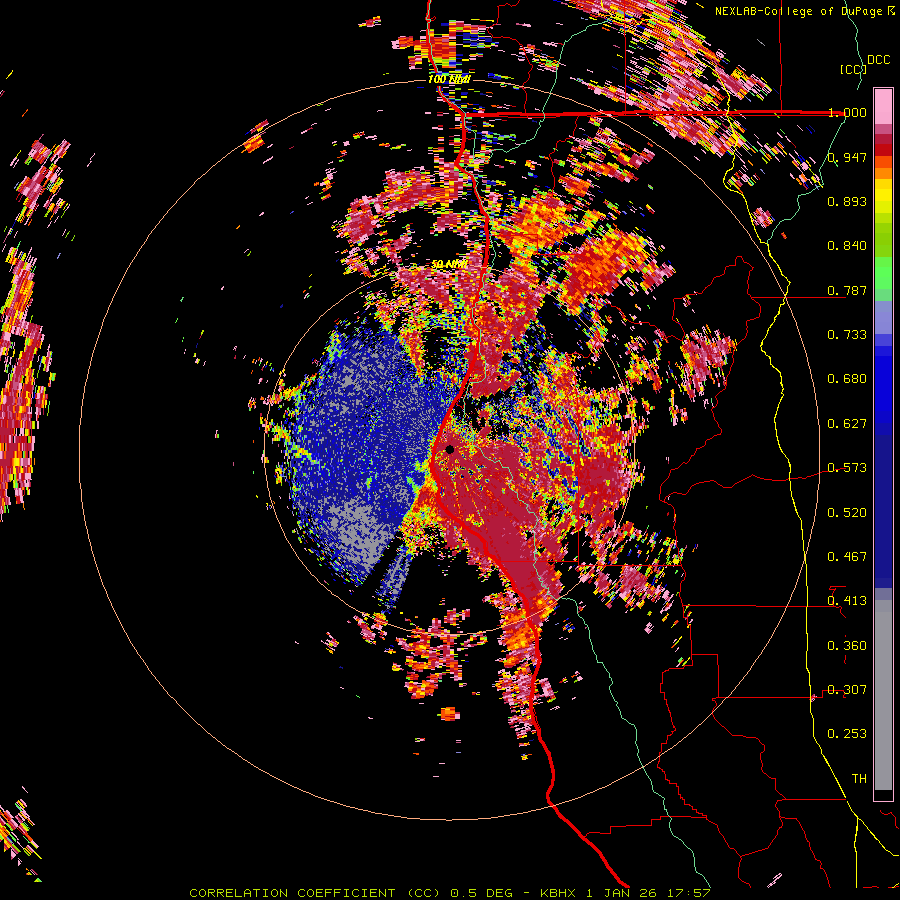Select the 0.307 scale value

coord(847,690)
